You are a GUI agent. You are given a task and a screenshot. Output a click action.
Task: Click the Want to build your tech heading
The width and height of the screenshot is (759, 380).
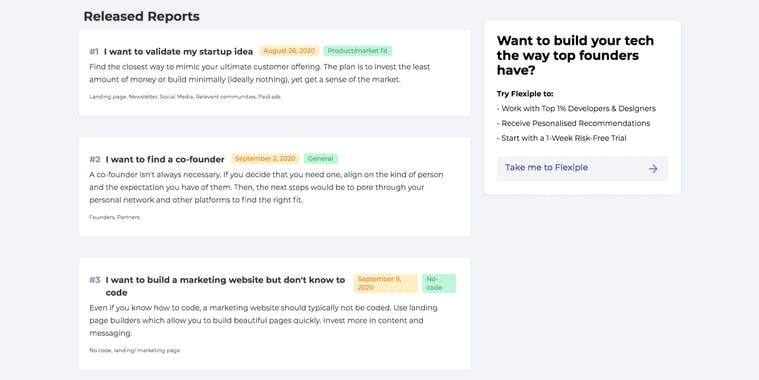[575, 55]
